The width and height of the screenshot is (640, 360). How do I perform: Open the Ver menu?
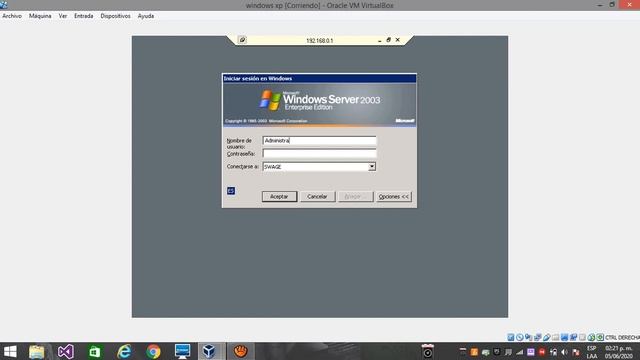point(62,16)
